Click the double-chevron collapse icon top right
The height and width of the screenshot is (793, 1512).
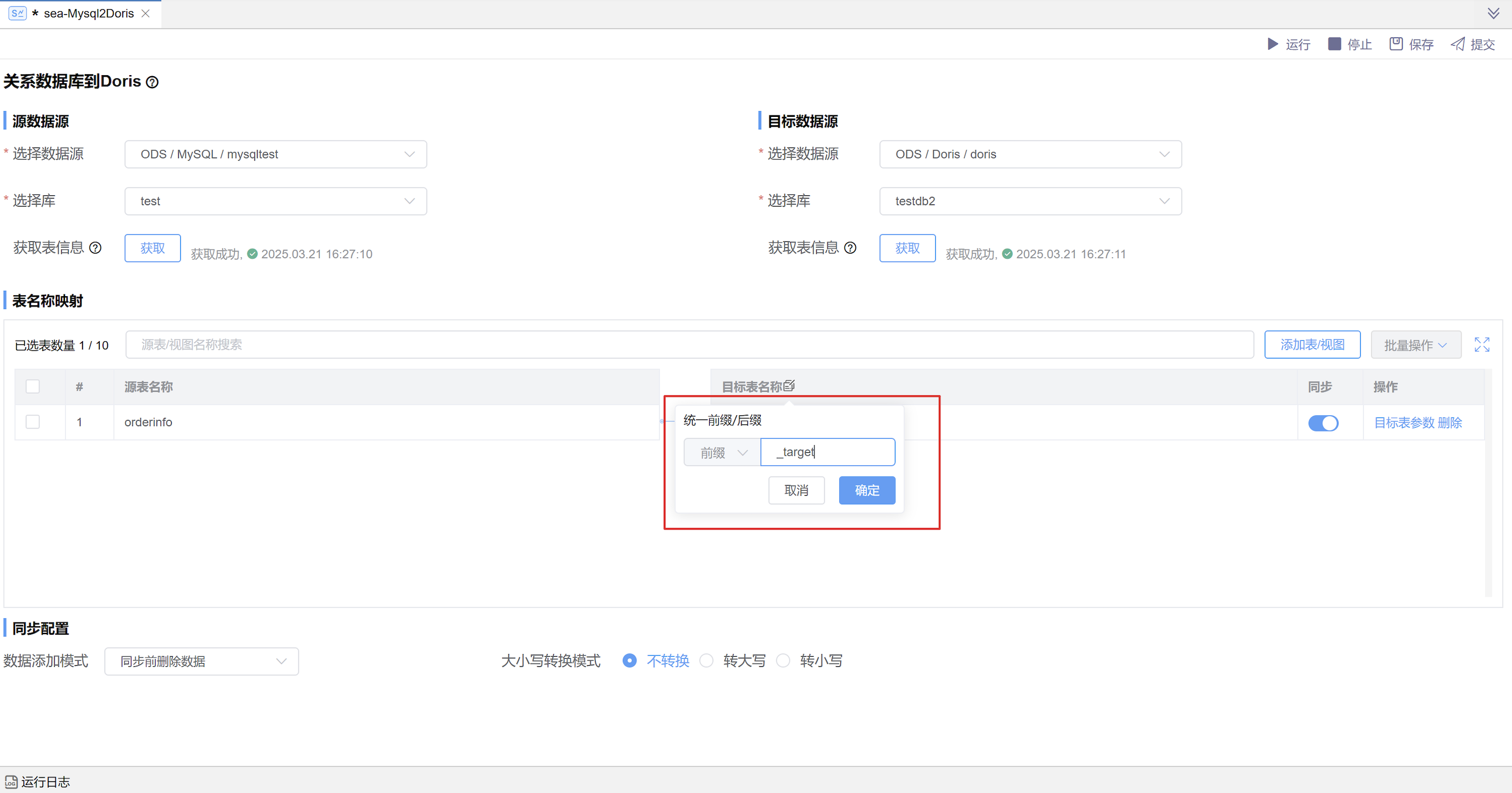tap(1493, 13)
